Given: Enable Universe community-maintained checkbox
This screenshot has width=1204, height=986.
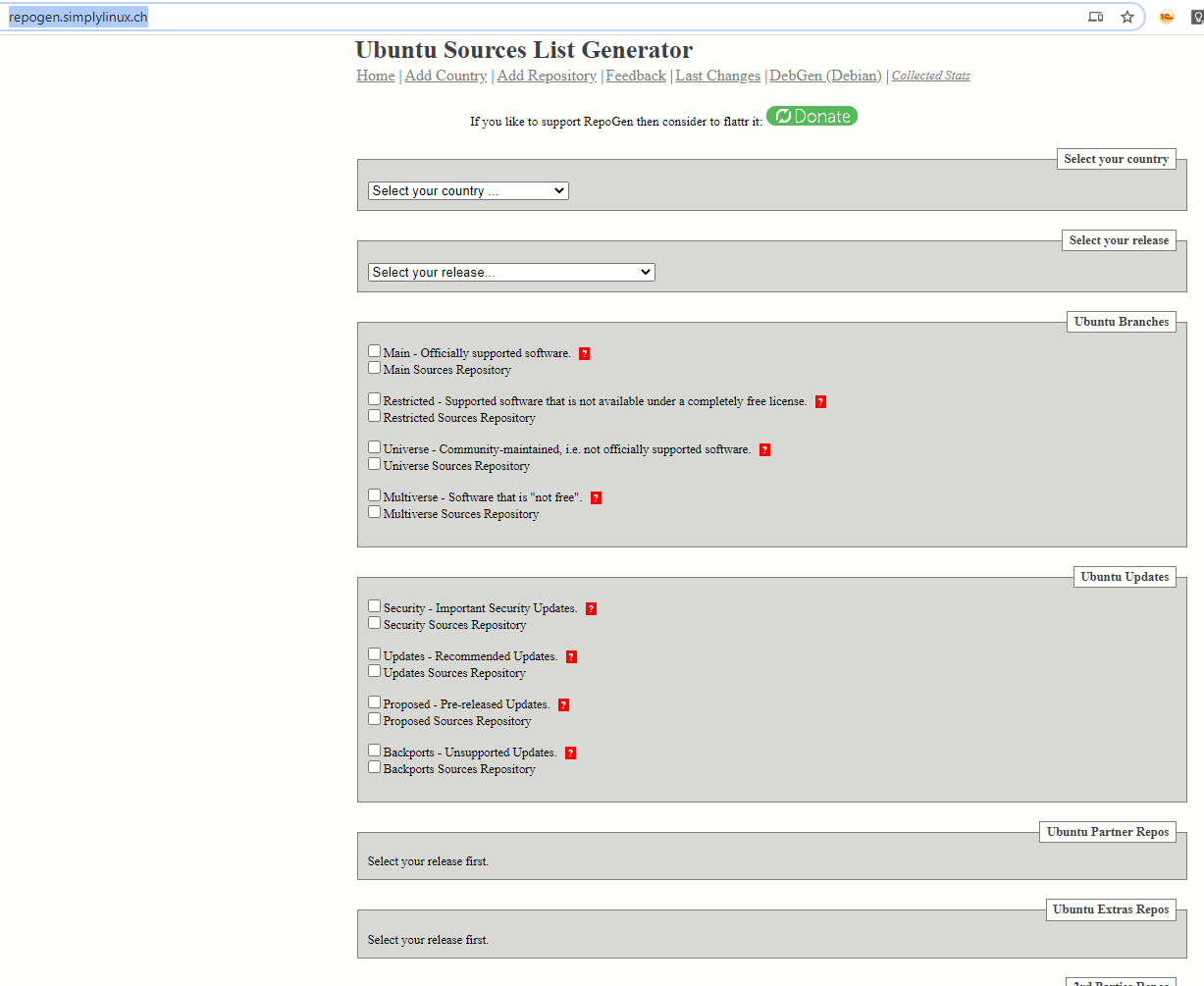Looking at the screenshot, I should [375, 446].
